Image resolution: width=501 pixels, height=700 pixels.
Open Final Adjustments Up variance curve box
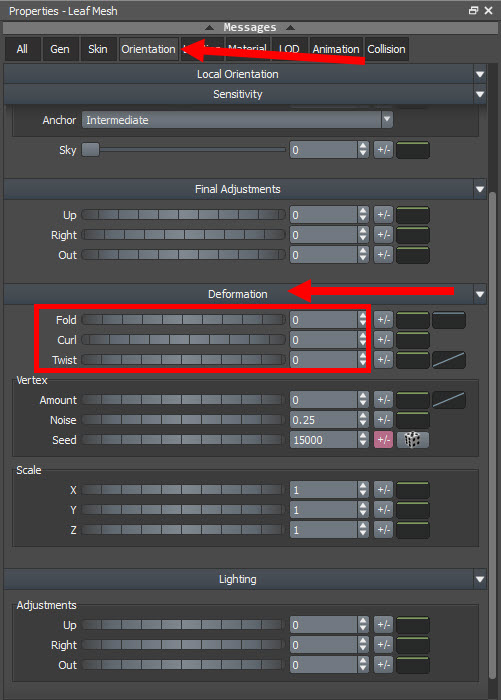coord(413,215)
